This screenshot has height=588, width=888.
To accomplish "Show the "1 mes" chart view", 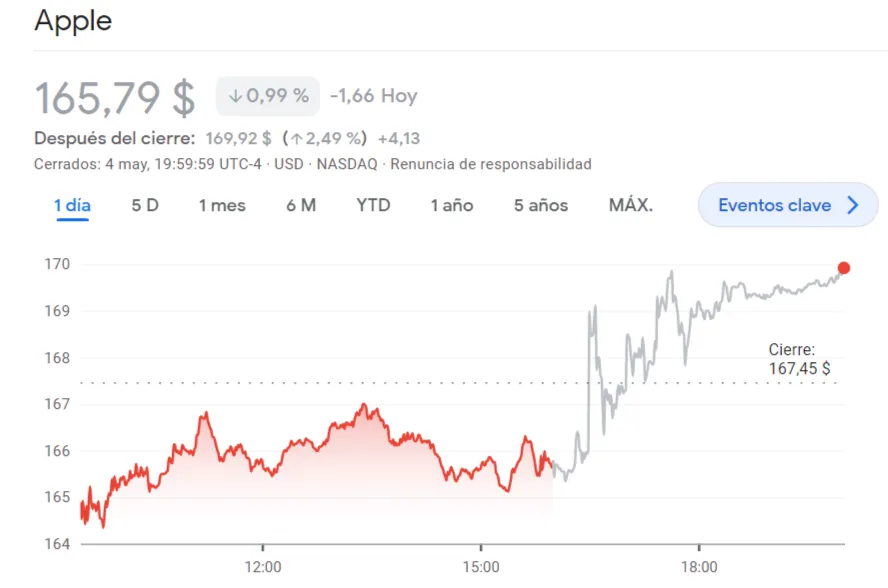I will (222, 205).
